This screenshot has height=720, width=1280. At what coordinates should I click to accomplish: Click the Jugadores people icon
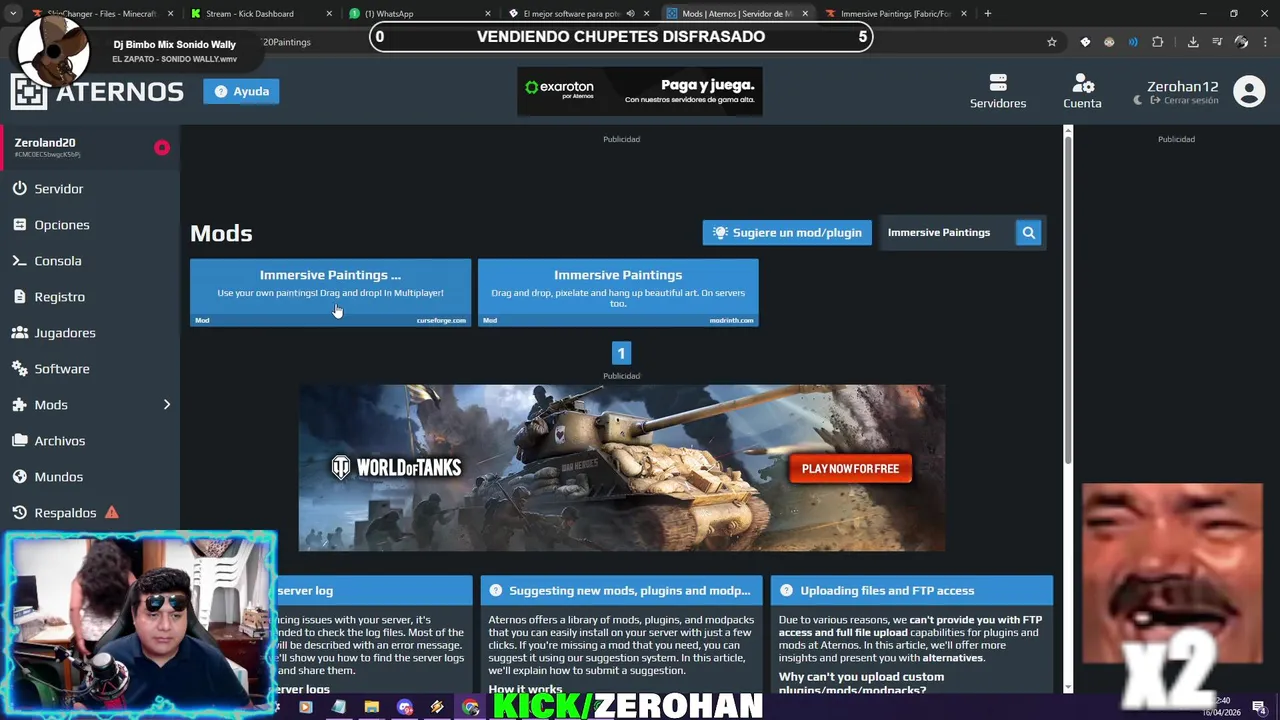[x=20, y=333]
